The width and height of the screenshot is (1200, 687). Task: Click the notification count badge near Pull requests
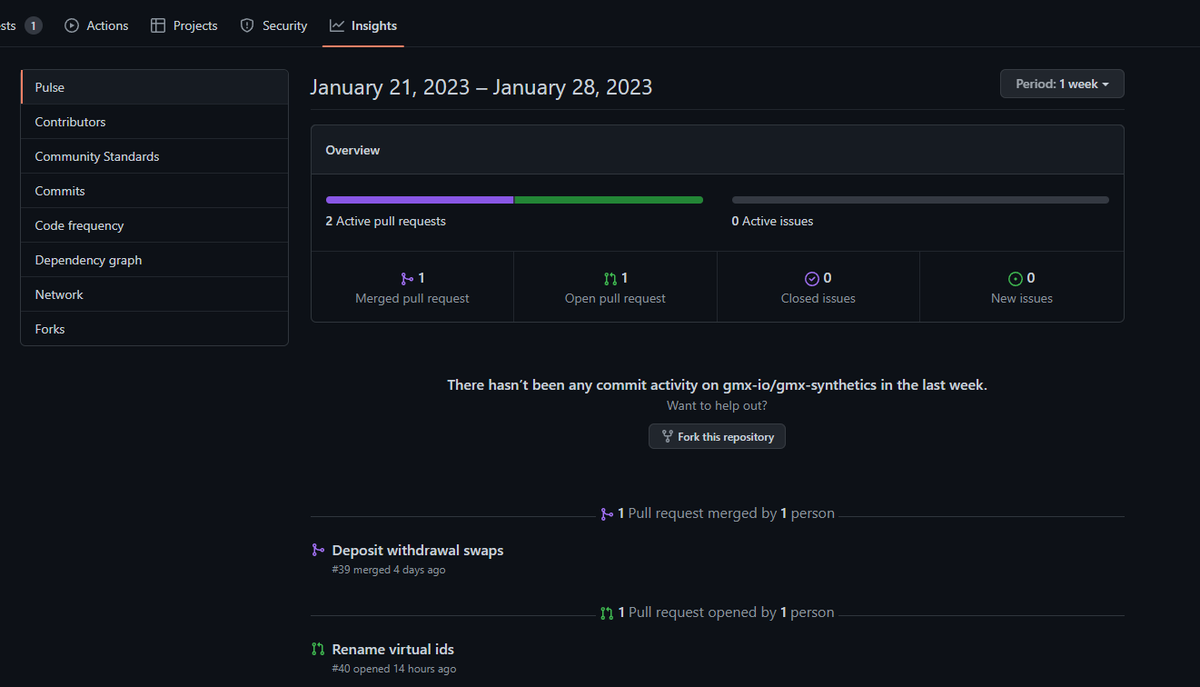pos(33,23)
